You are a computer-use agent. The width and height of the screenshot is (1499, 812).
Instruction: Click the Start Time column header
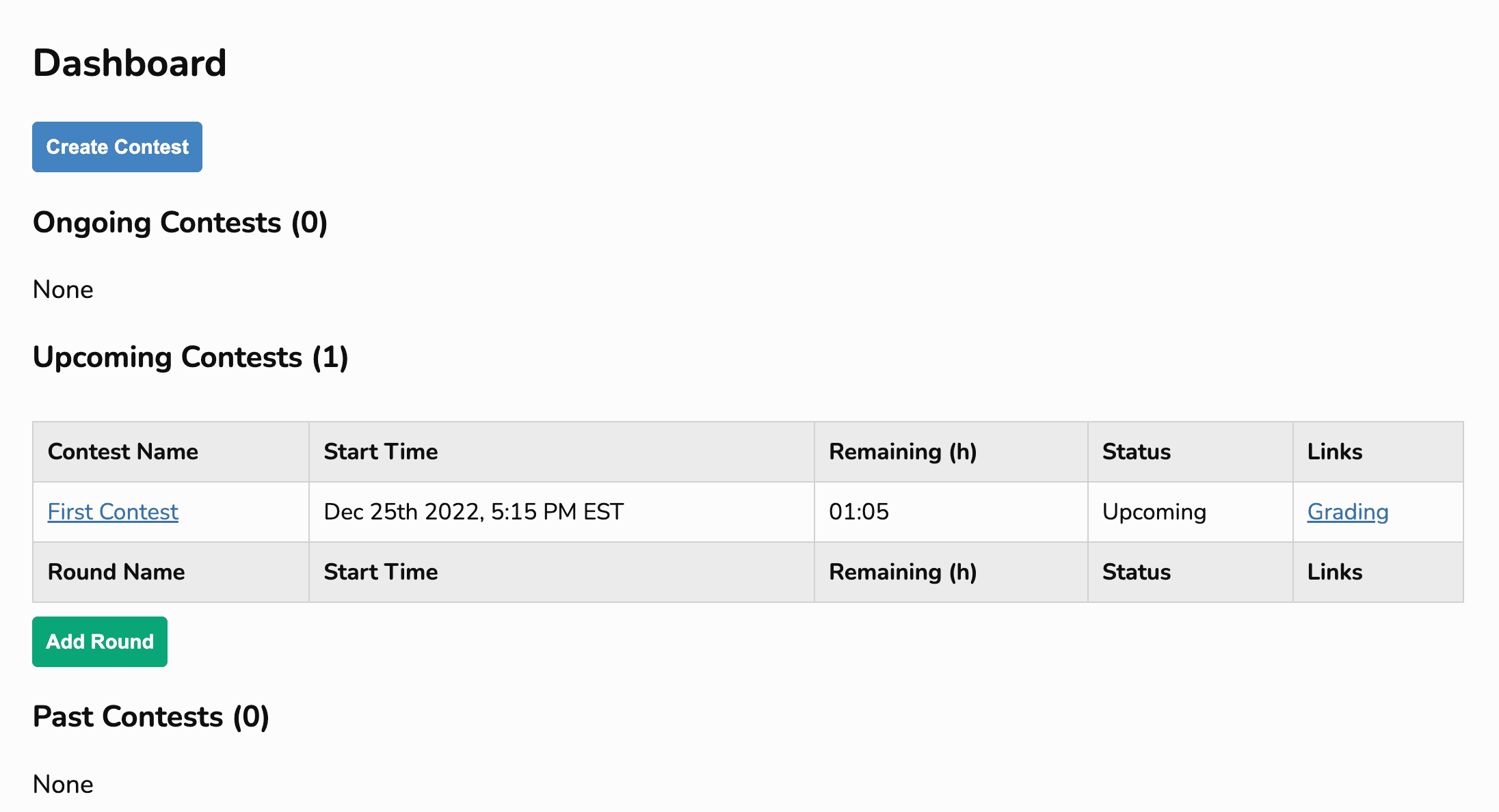point(380,451)
